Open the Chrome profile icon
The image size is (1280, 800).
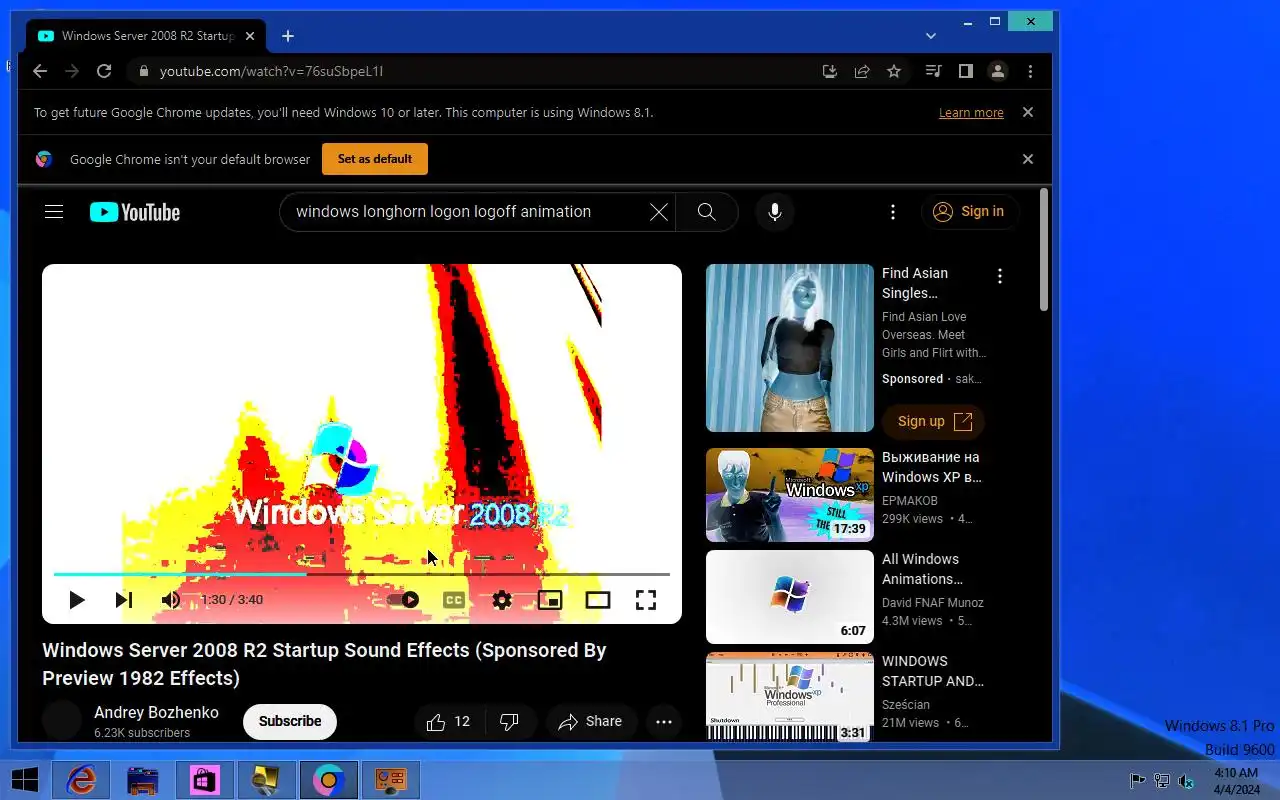pyautogui.click(x=998, y=71)
